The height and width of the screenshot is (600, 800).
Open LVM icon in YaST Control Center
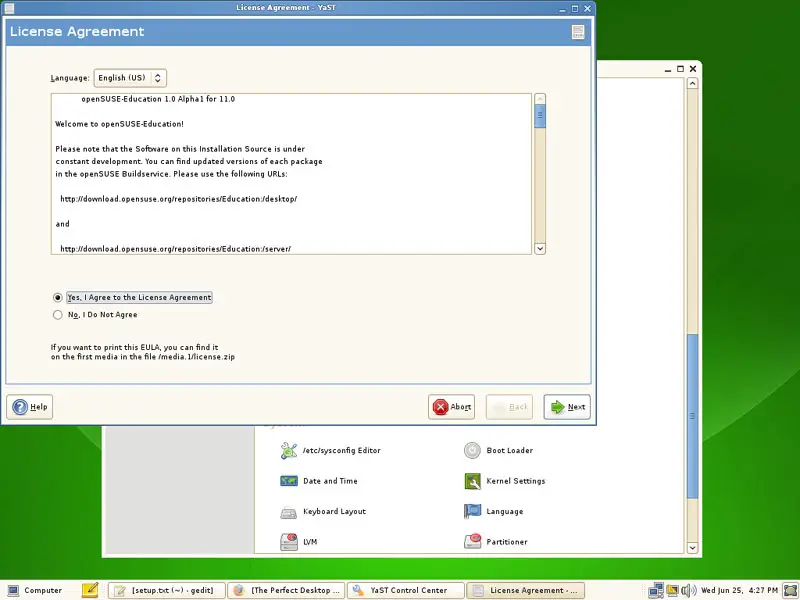pyautogui.click(x=289, y=542)
